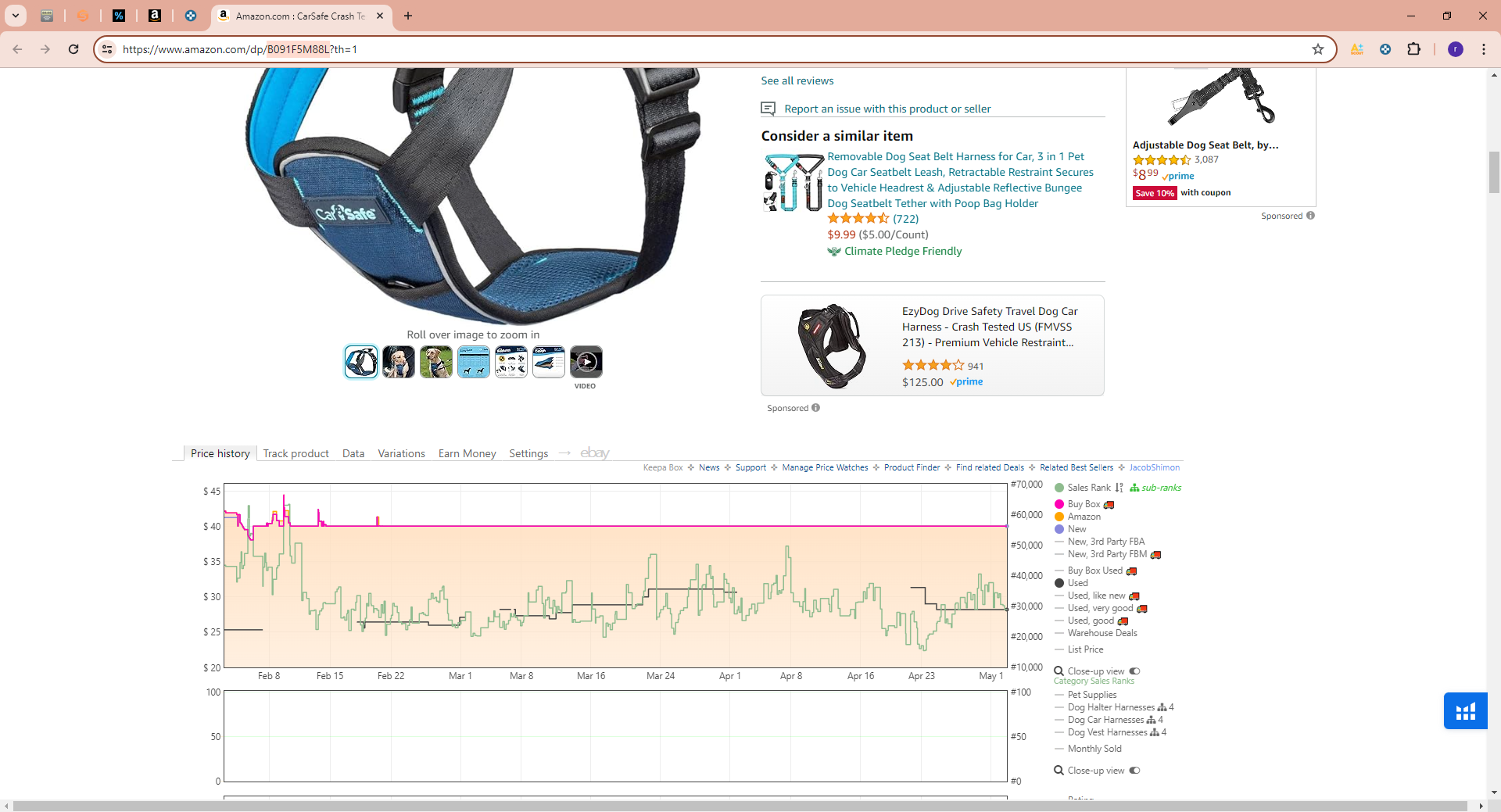
Task: Click truck icon beside Buy Box Used
Action: 1131,571
